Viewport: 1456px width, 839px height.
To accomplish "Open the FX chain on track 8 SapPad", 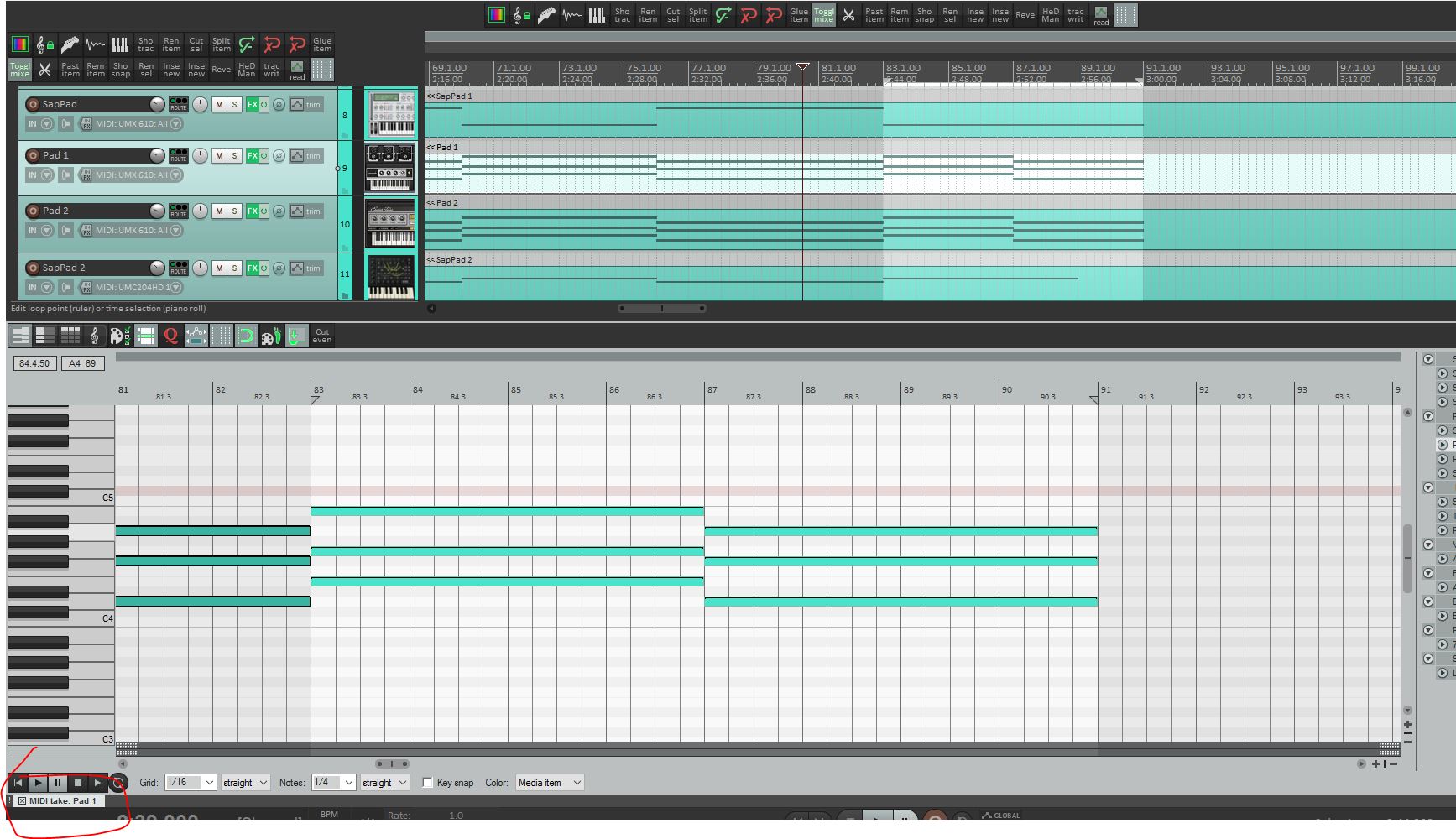I will click(252, 105).
